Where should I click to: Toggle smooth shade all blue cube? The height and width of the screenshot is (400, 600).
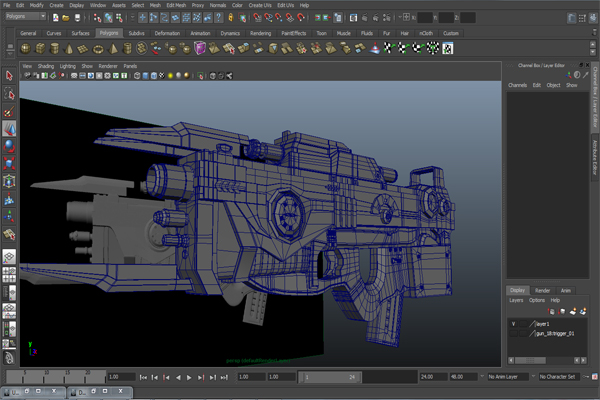coord(145,76)
